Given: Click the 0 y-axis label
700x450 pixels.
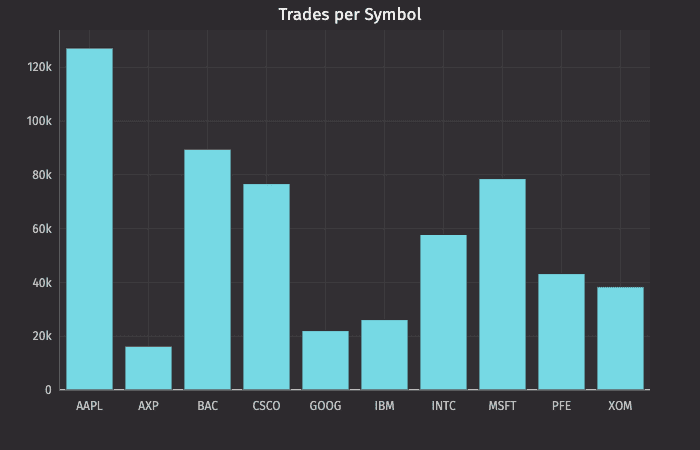Looking at the screenshot, I should [x=48, y=390].
